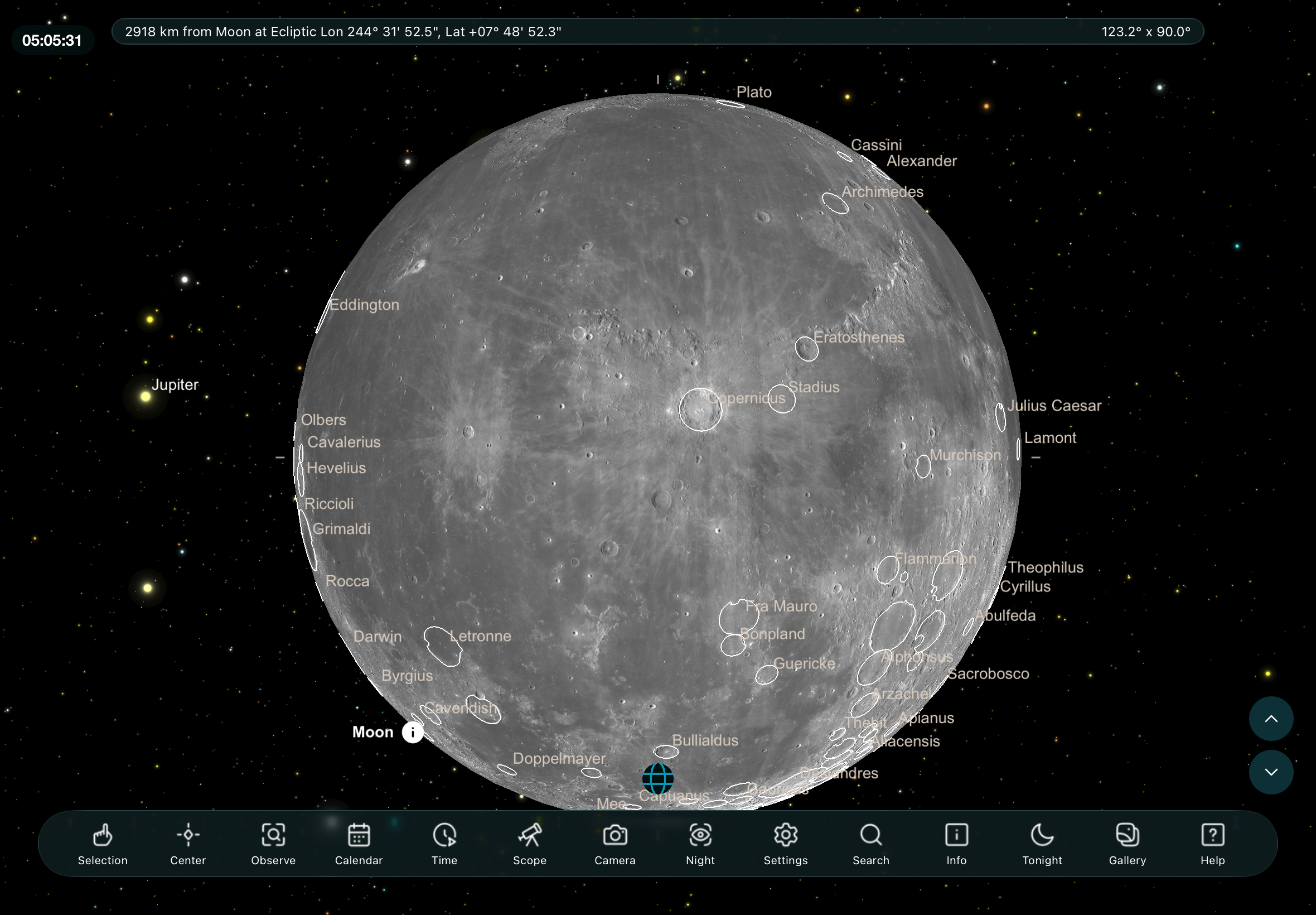Click the 05:05:31 clock display
This screenshot has width=1316, height=915.
[x=52, y=41]
